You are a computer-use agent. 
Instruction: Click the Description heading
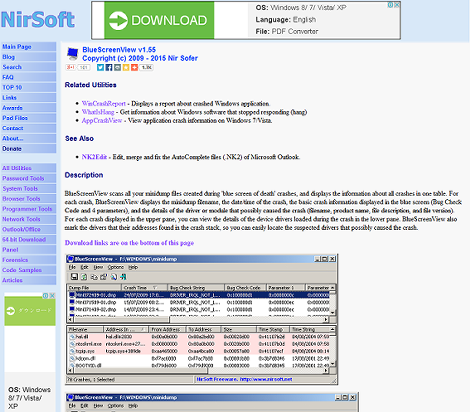[84, 175]
